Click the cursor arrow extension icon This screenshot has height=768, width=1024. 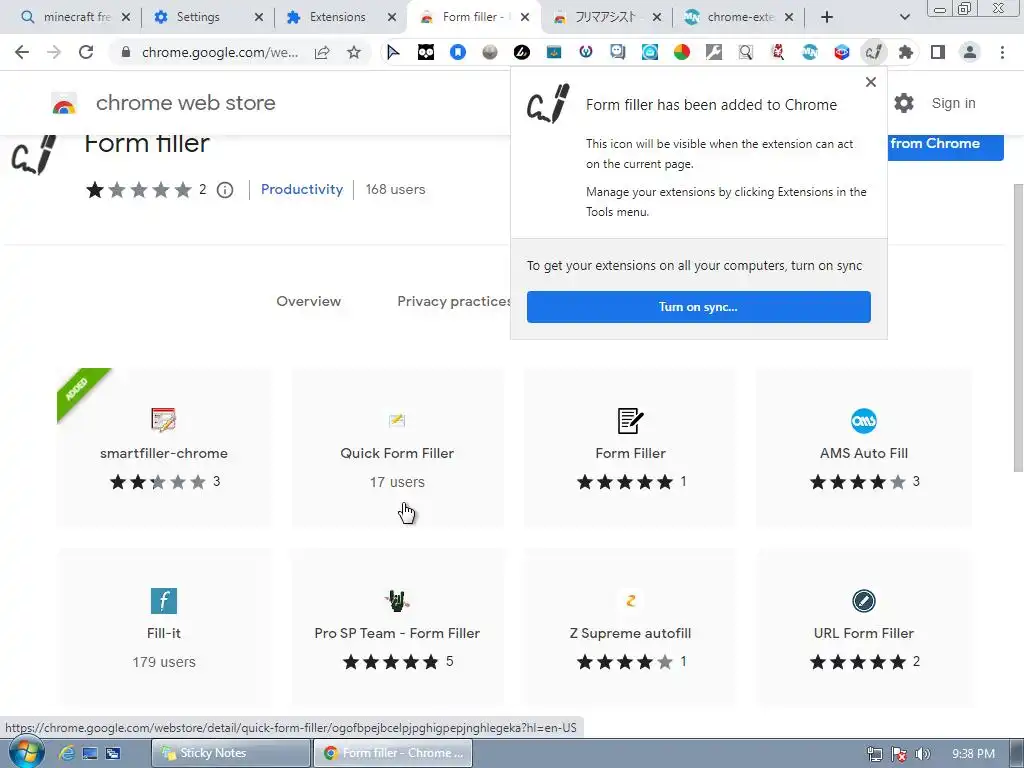coord(393,52)
